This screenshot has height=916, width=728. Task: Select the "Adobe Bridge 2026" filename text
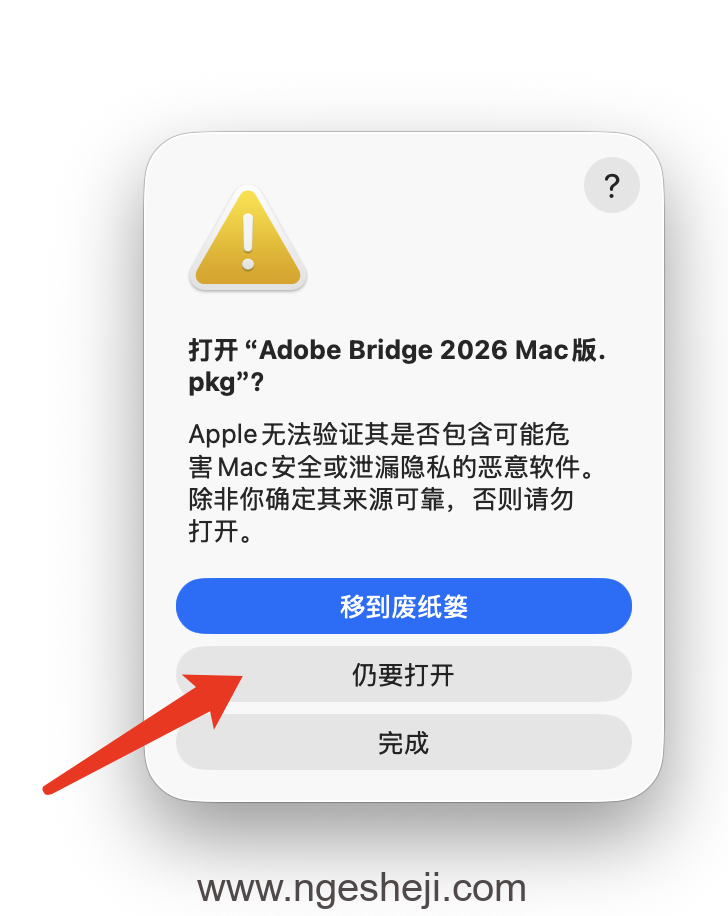pyautogui.click(x=360, y=351)
